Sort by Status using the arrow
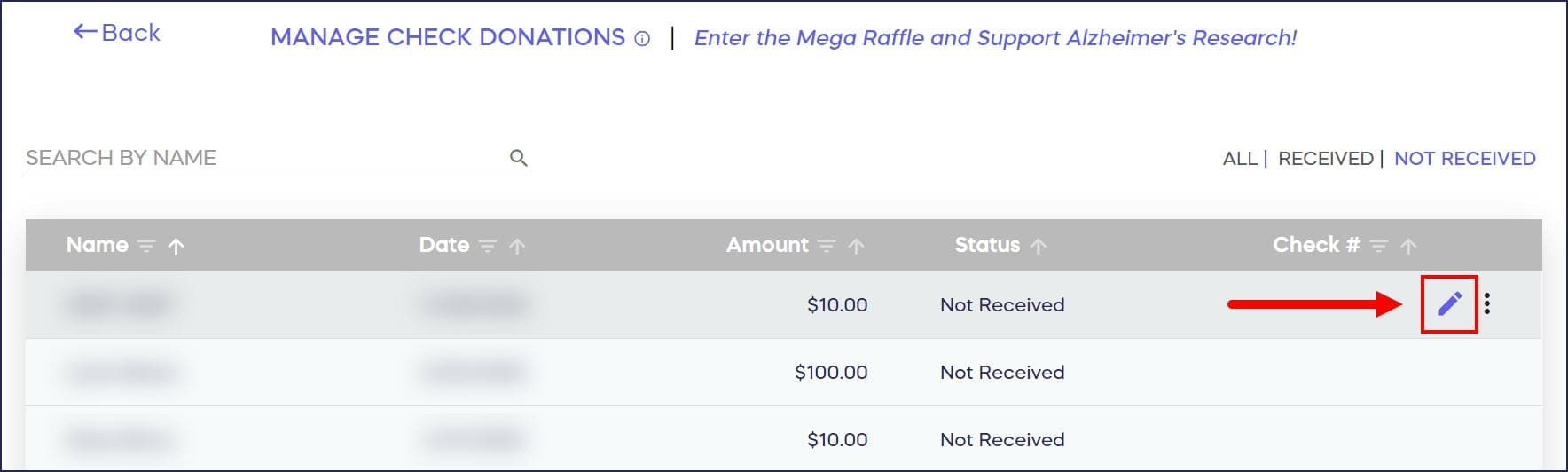Image resolution: width=1568 pixels, height=472 pixels. pos(1039,246)
